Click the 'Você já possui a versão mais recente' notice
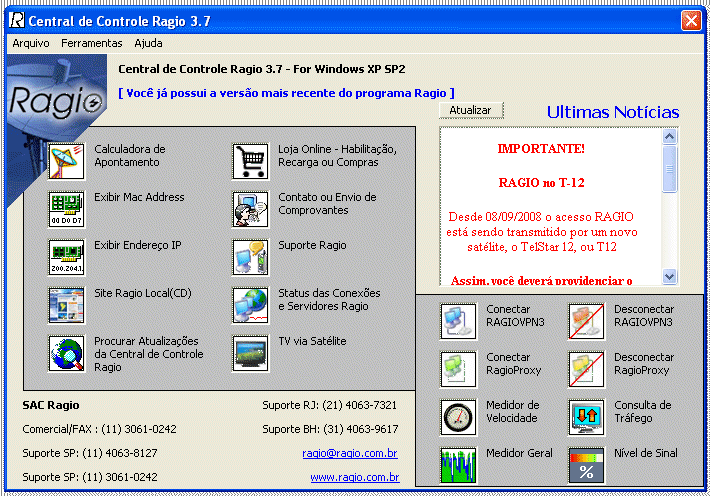 [x=286, y=93]
